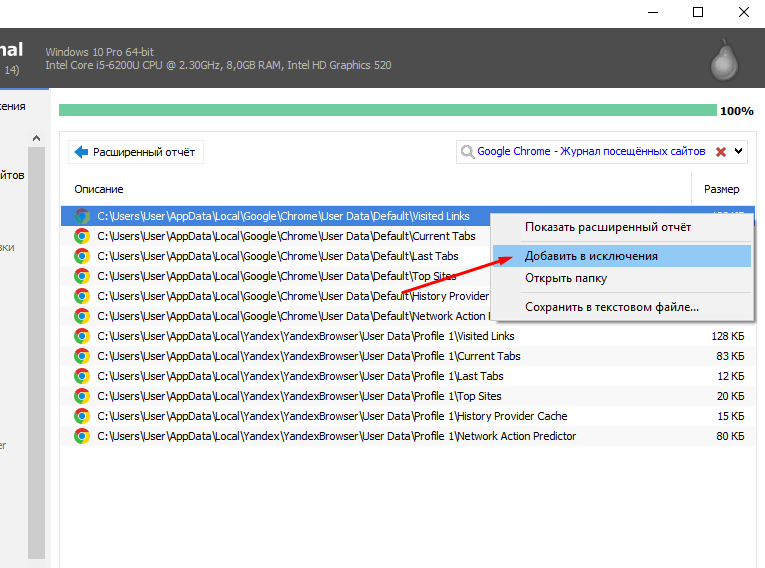The image size is (765, 568).
Task: Select Google Chrome 'Network Action' path row
Action: click(x=293, y=316)
